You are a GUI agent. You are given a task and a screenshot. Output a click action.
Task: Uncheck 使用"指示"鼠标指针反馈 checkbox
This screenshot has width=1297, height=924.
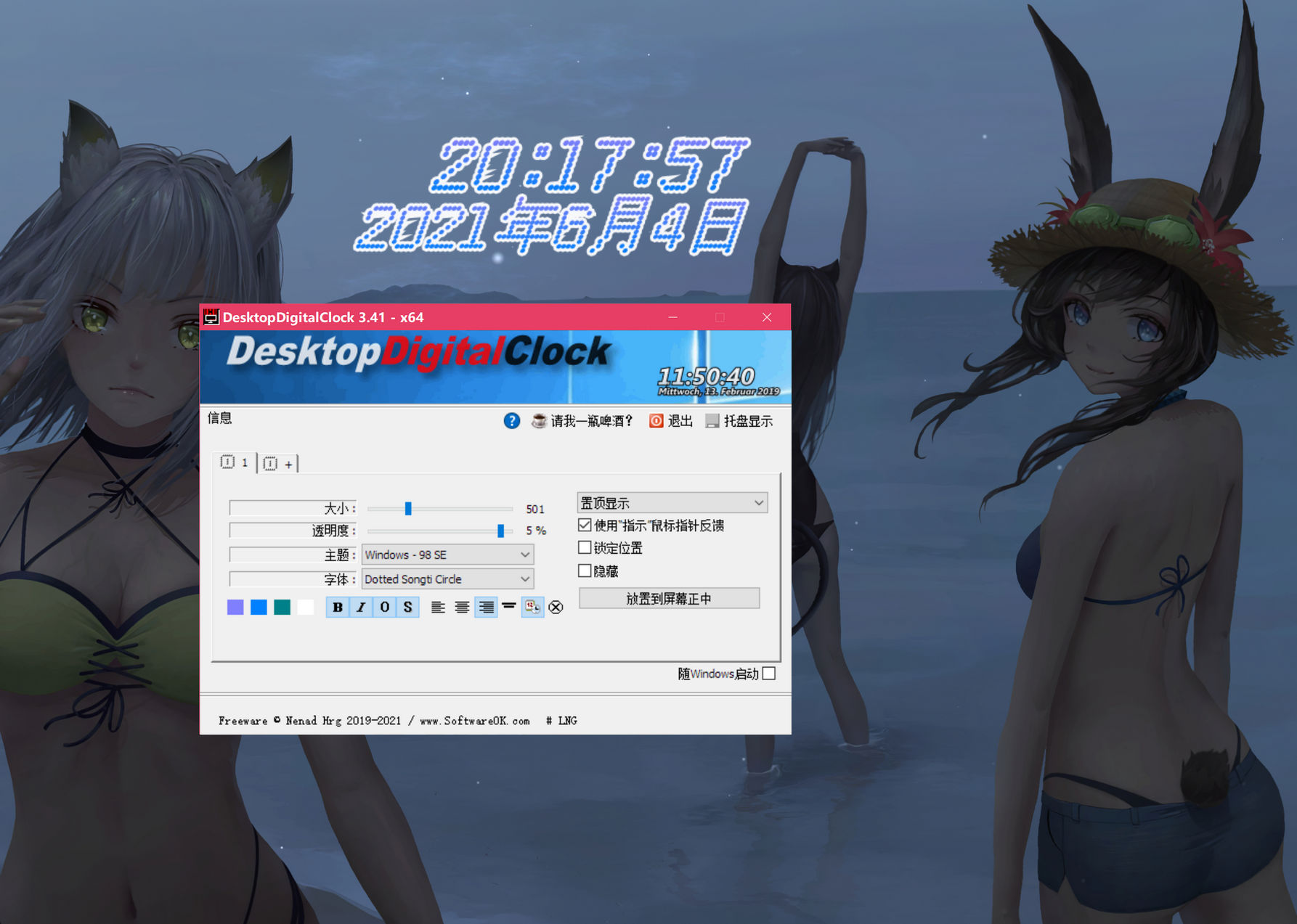(585, 526)
